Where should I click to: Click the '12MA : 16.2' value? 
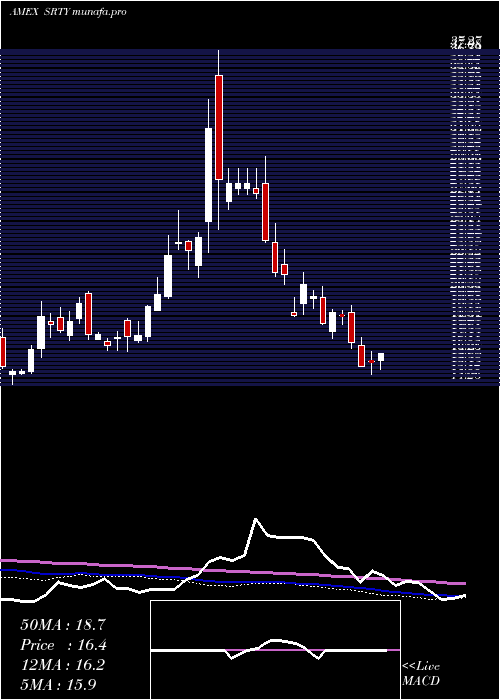[63, 665]
